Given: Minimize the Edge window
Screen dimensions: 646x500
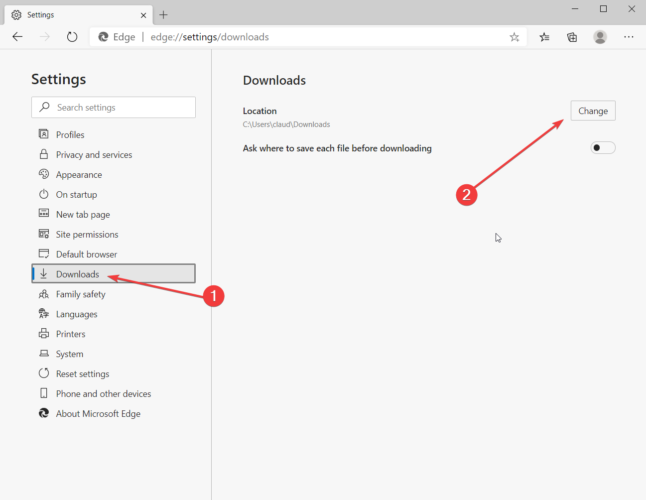Looking at the screenshot, I should (575, 9).
